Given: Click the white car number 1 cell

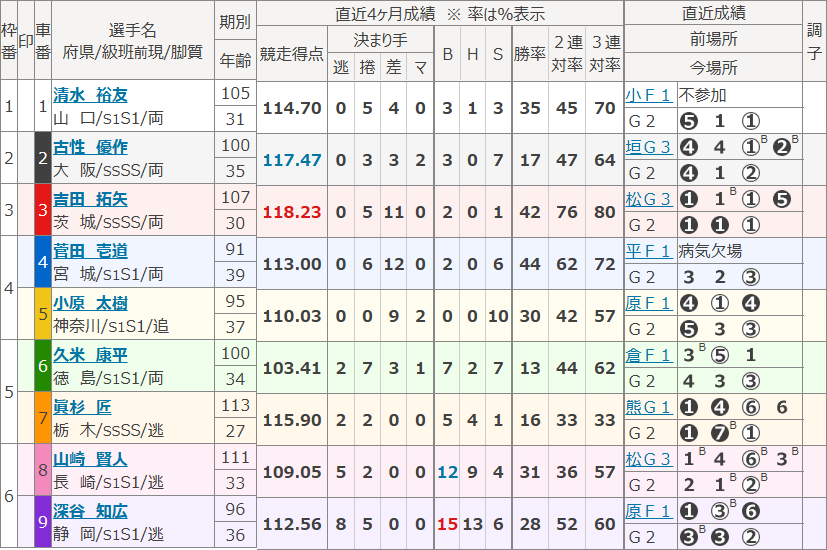Looking at the screenshot, I should coord(43,106).
